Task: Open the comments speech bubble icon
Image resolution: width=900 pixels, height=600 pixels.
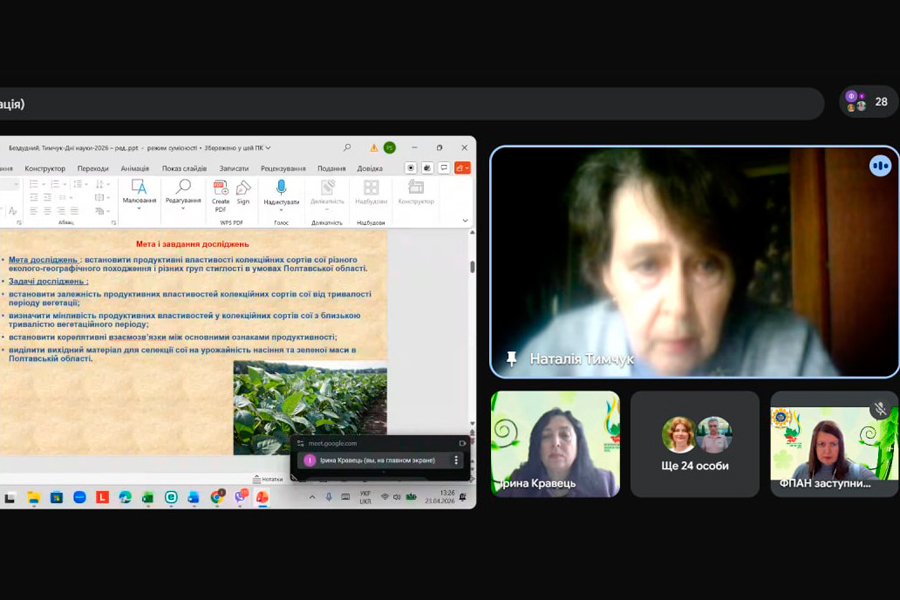Action: tap(444, 168)
